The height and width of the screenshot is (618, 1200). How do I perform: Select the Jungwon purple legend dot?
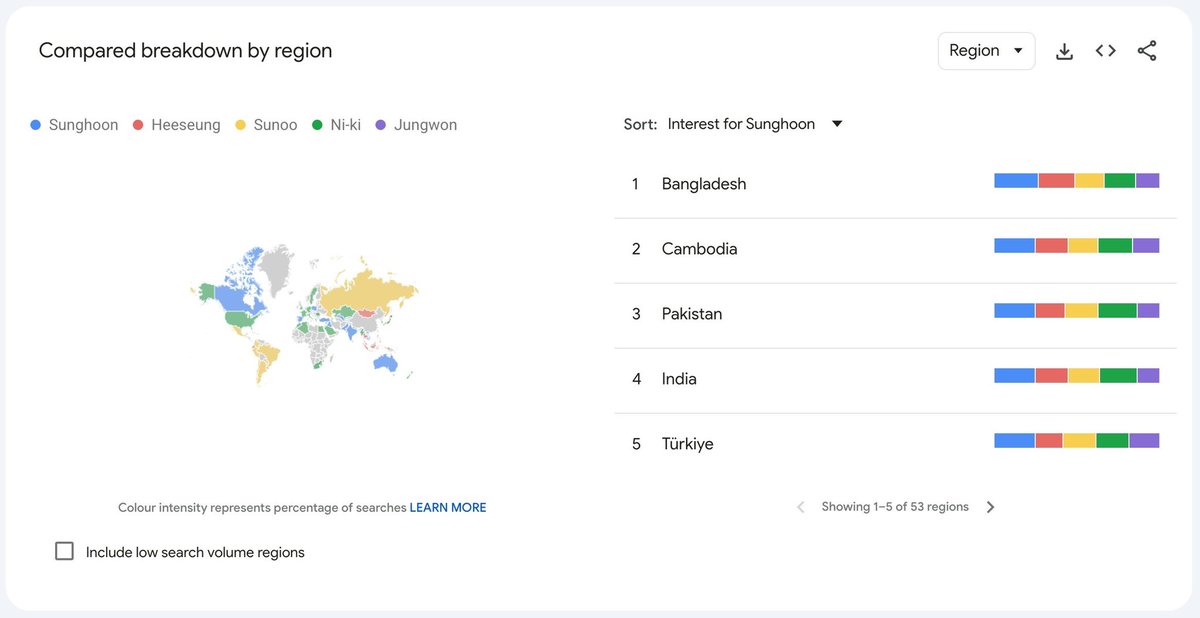point(380,125)
